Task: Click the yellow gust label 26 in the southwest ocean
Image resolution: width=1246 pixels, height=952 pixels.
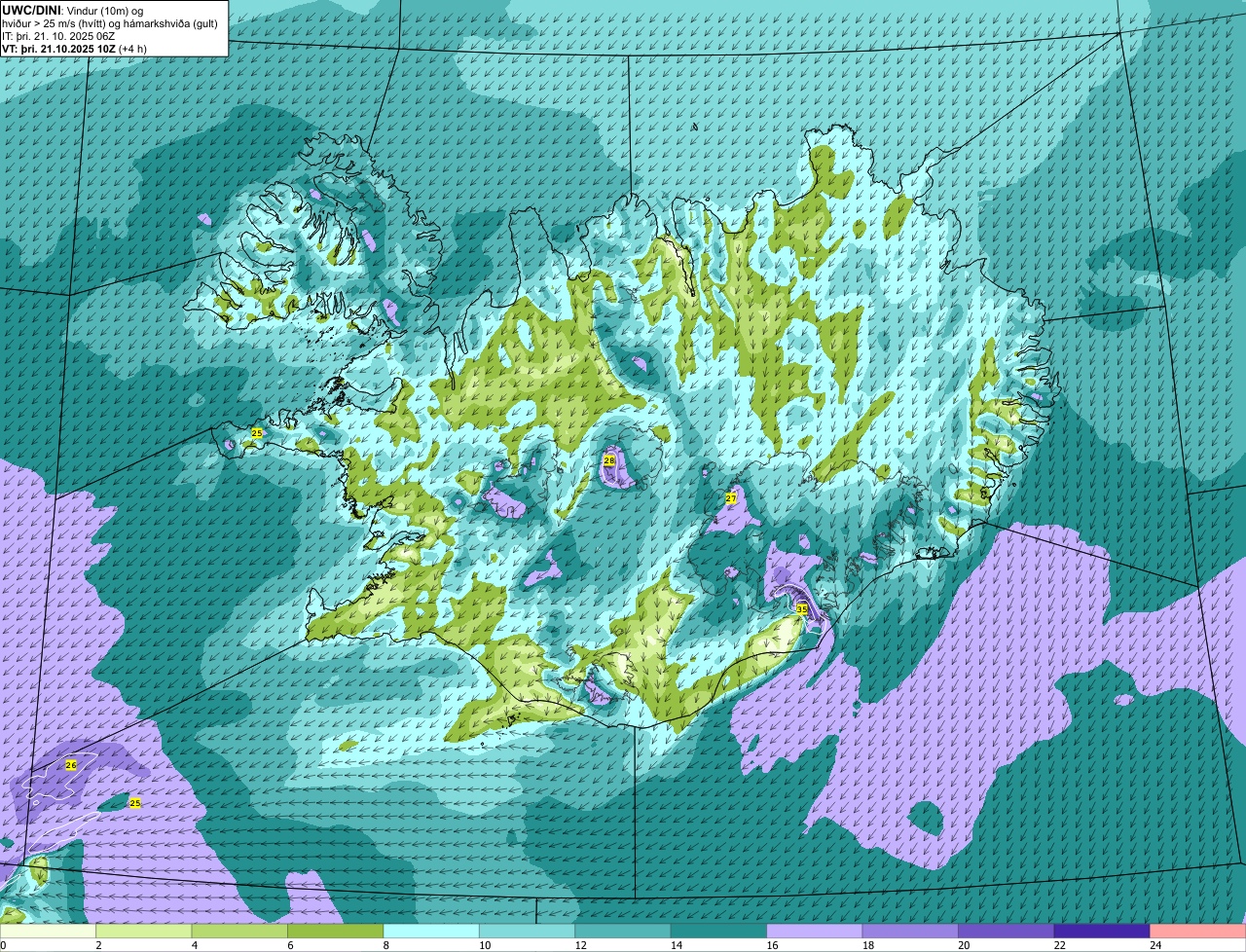Action: point(71,765)
